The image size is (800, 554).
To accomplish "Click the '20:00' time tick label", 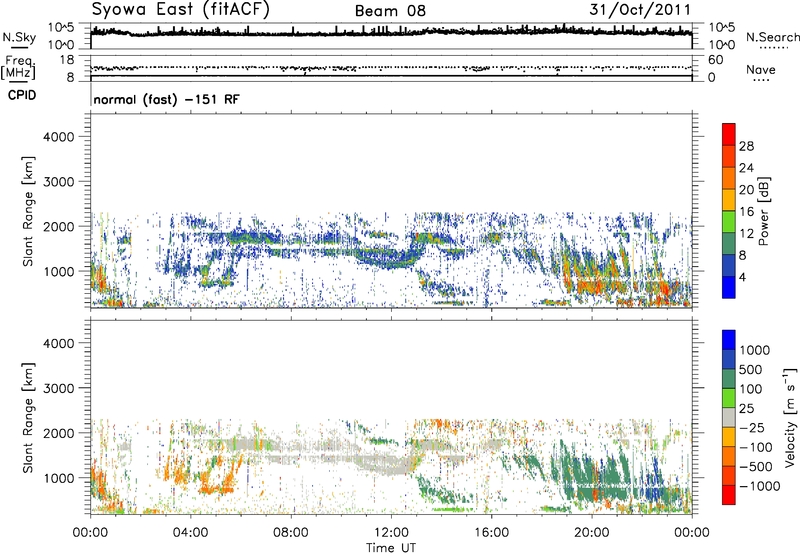I will [x=592, y=533].
